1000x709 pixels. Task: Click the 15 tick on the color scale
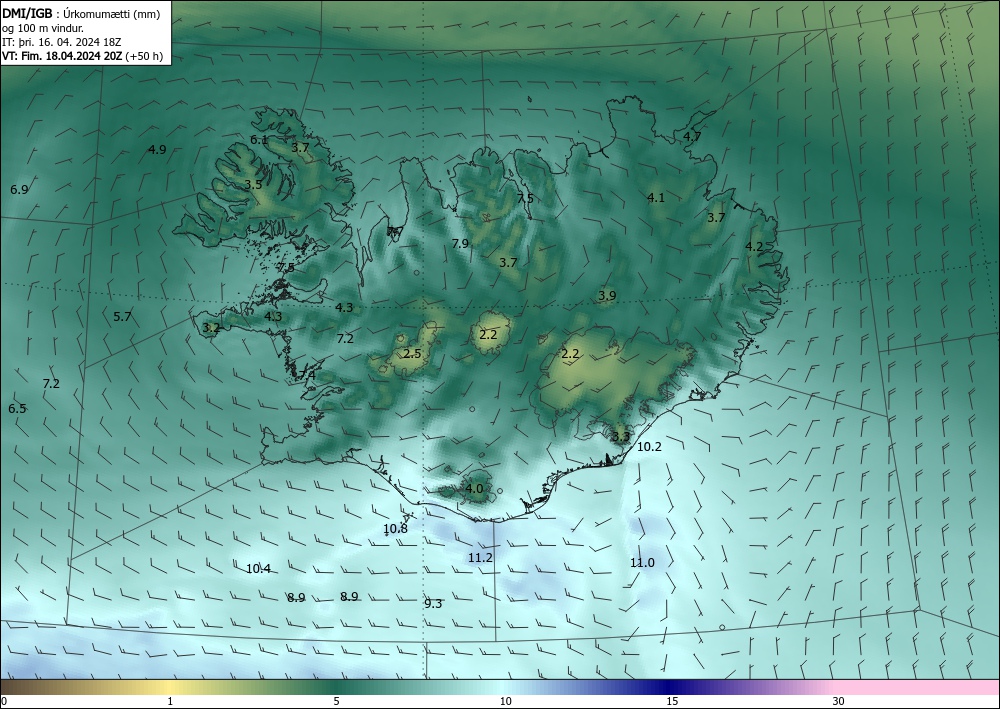(672, 701)
